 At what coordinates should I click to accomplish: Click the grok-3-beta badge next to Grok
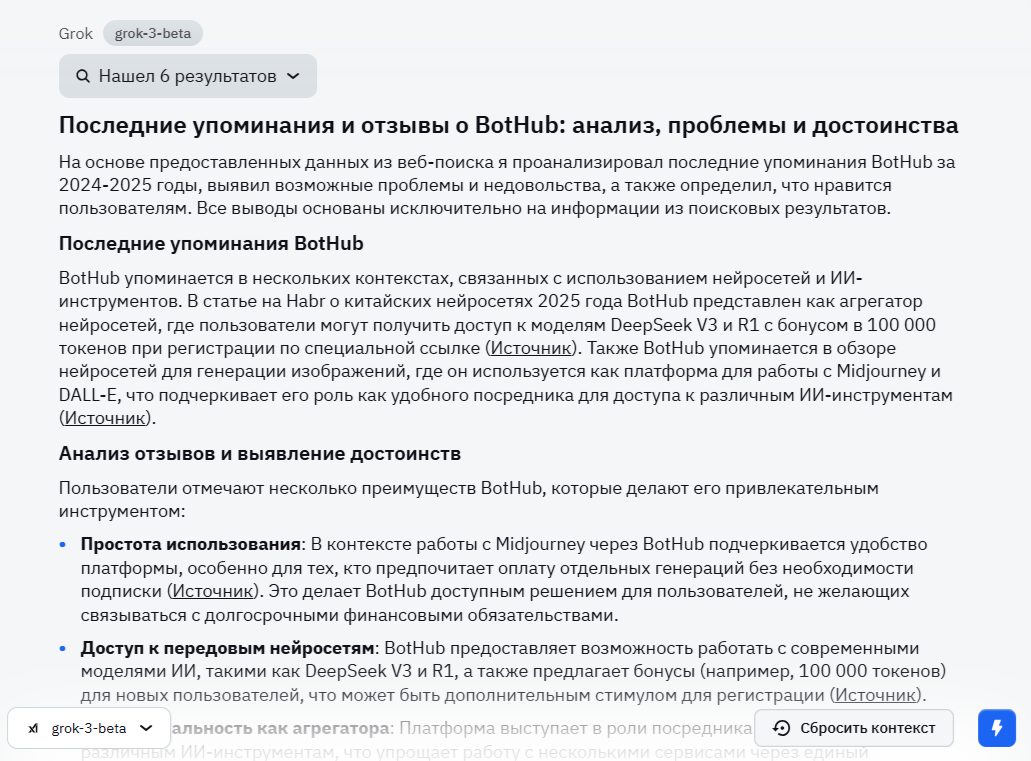[x=153, y=33]
